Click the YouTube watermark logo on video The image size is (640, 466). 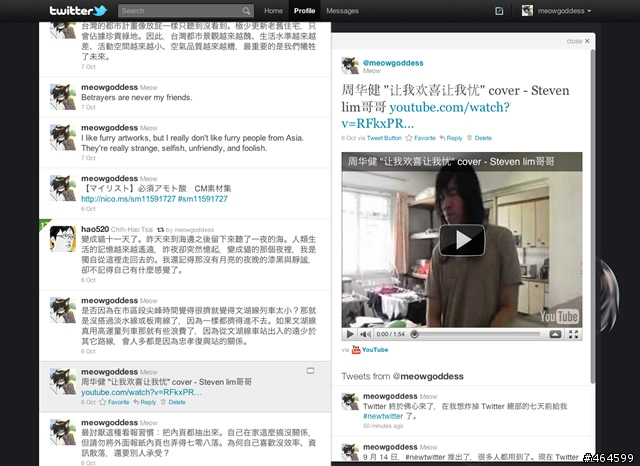tap(558, 316)
